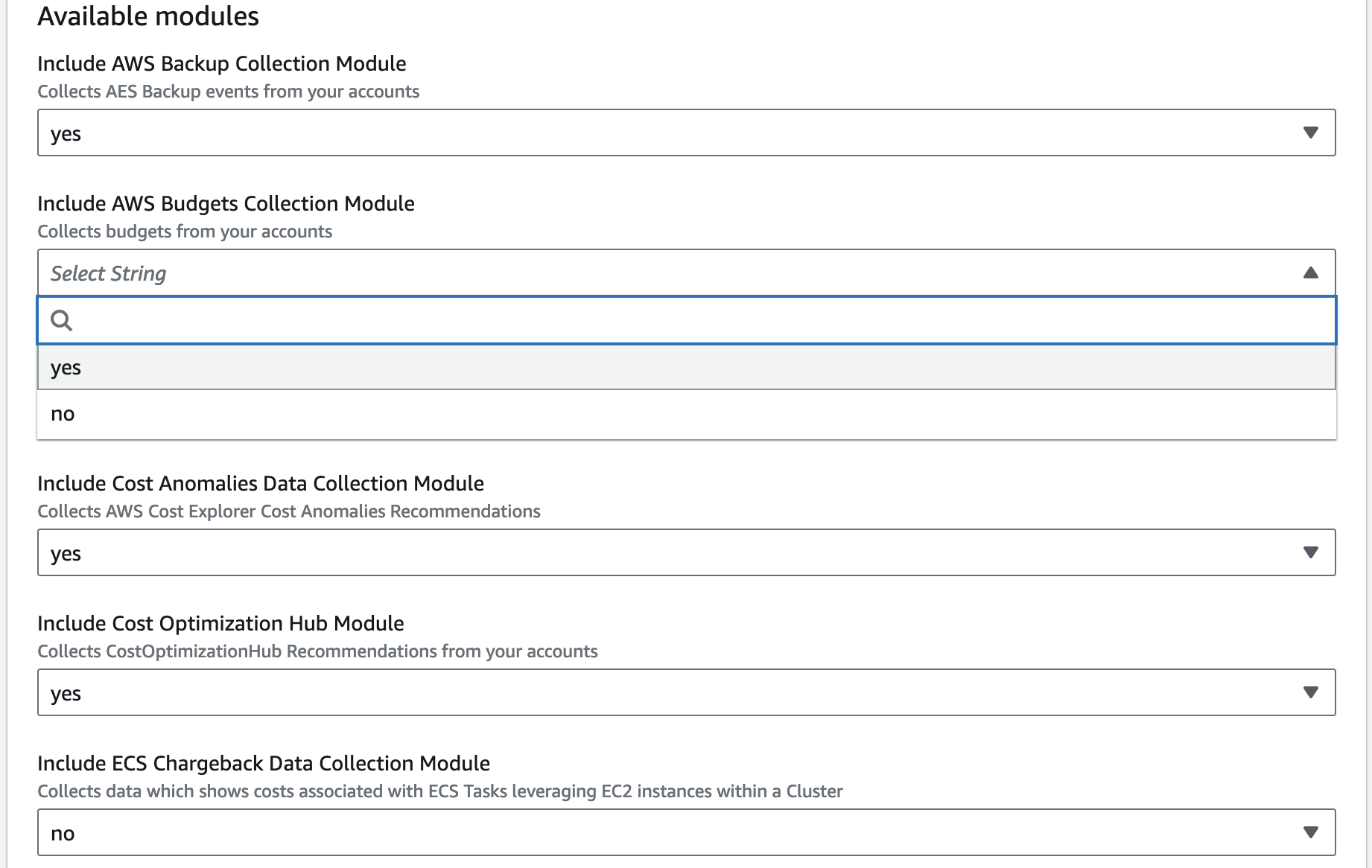The width and height of the screenshot is (1372, 868).
Task: Click 'Collects CostOptimizationHub Recommendations' description
Action: coord(317,651)
